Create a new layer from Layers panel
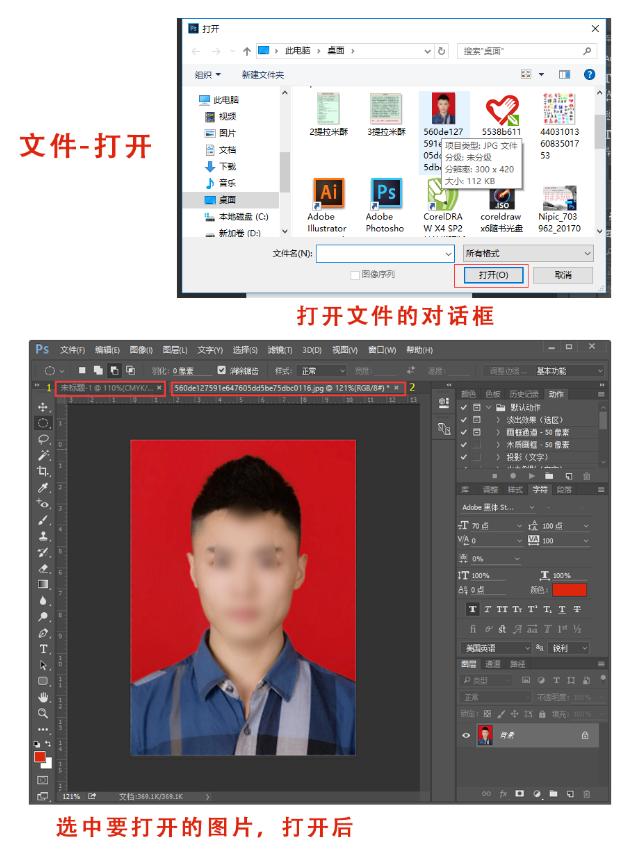The image size is (636, 852). click(x=570, y=794)
